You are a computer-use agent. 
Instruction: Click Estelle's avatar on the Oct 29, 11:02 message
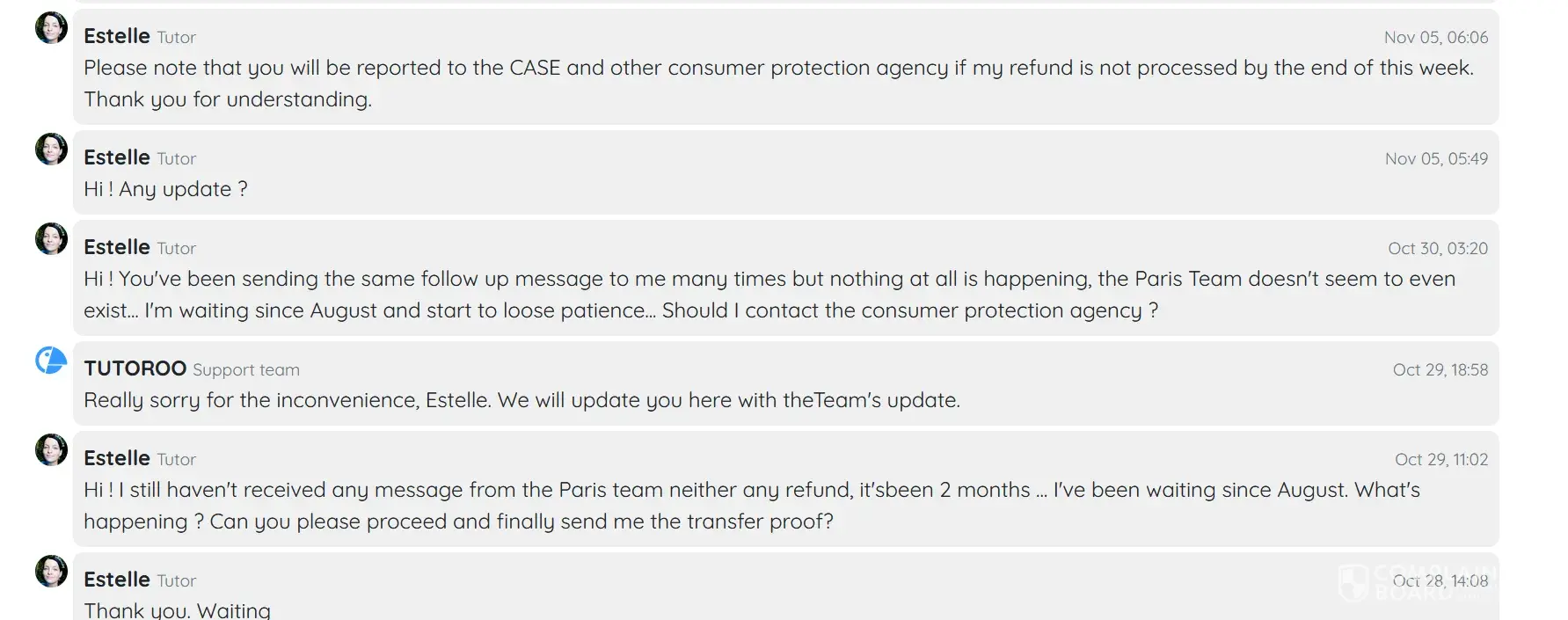click(51, 450)
